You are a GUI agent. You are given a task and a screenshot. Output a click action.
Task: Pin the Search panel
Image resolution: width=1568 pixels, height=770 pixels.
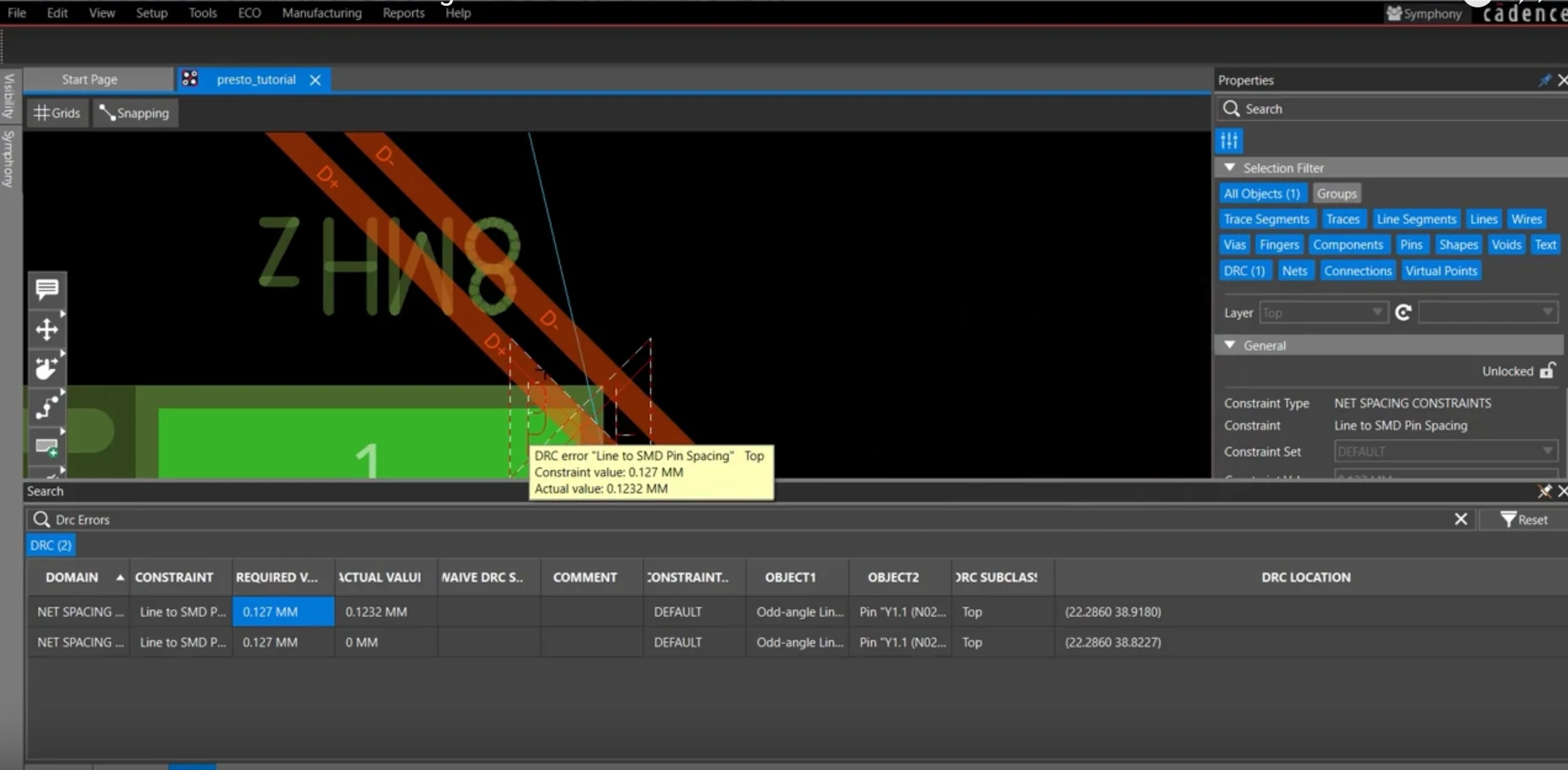click(1545, 491)
